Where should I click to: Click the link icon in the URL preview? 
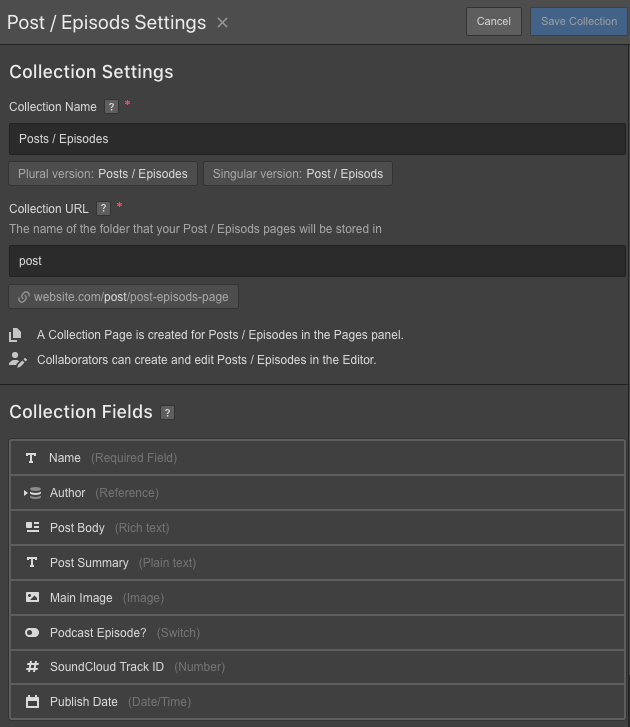click(24, 297)
